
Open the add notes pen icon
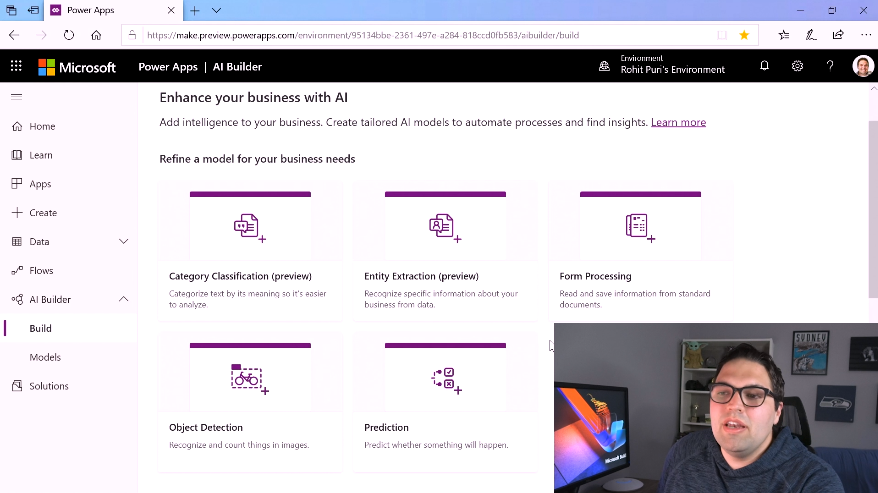click(x=811, y=35)
